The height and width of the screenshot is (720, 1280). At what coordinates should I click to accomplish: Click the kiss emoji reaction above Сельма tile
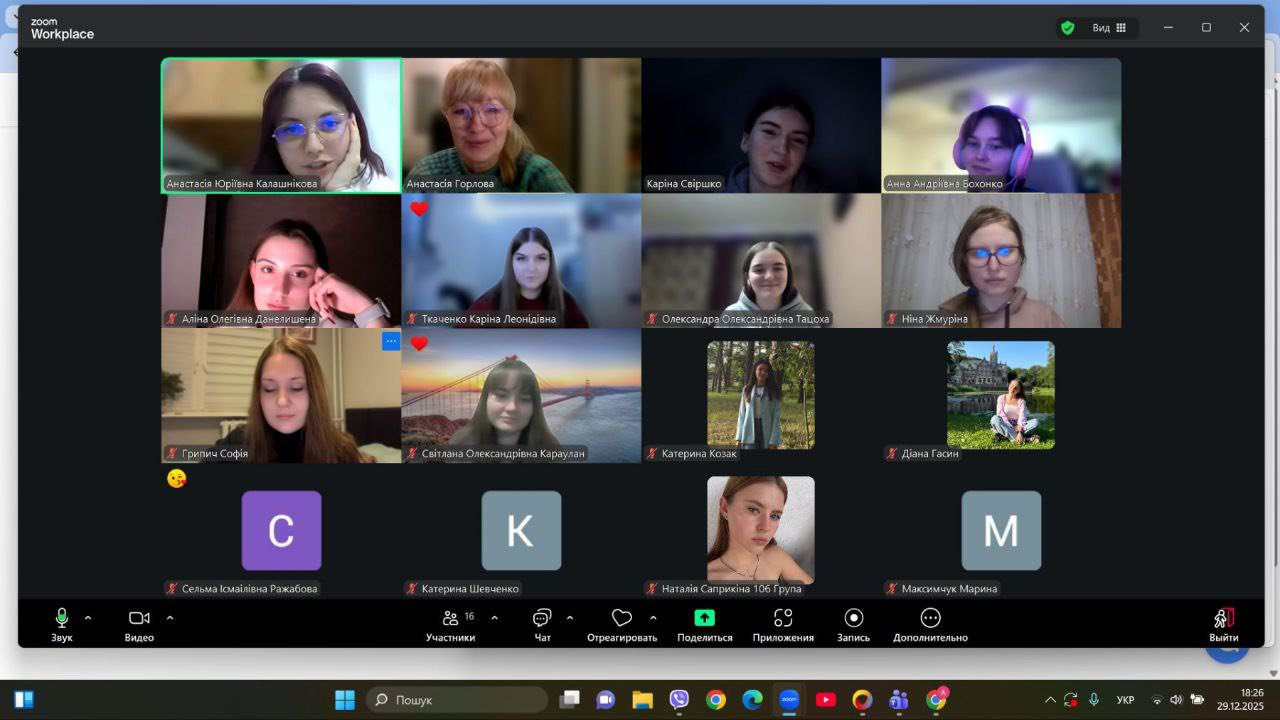pos(177,479)
